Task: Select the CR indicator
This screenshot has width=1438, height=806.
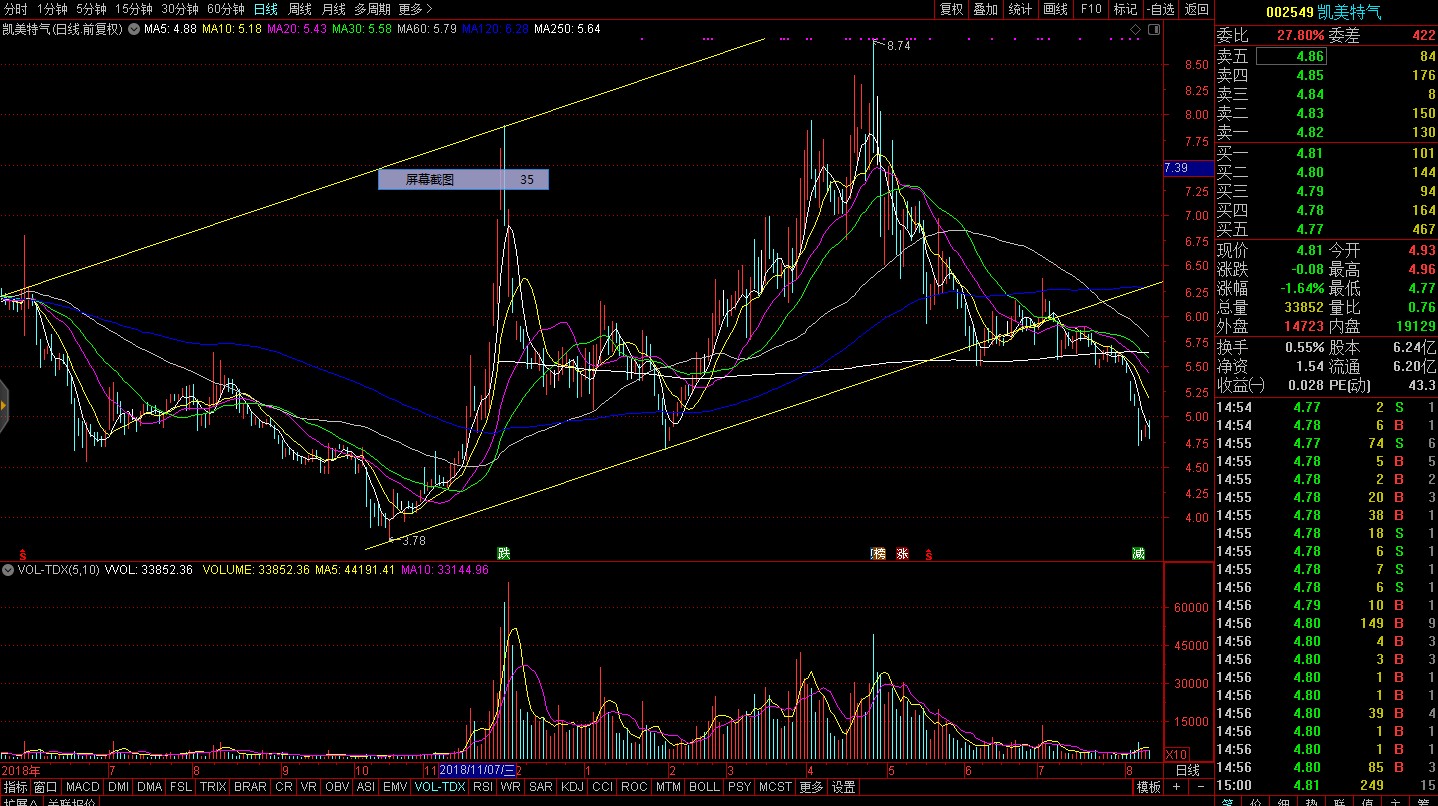Action: point(284,787)
